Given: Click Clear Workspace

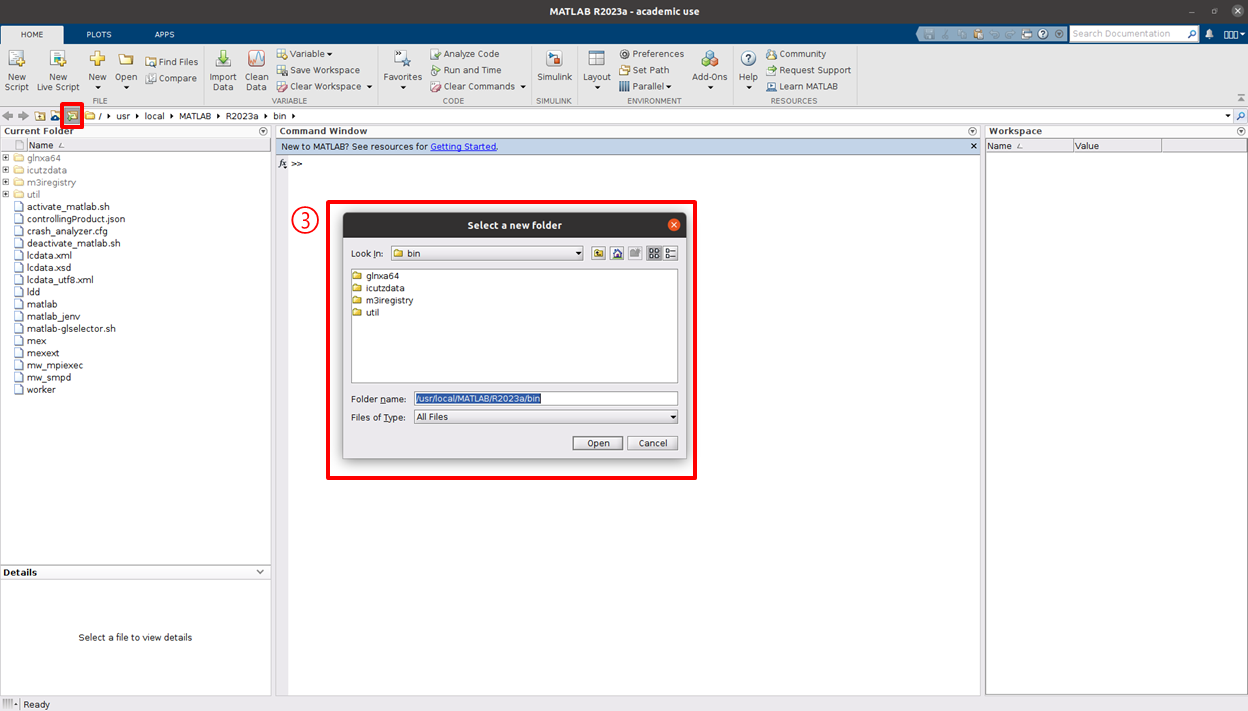Looking at the screenshot, I should [319, 86].
